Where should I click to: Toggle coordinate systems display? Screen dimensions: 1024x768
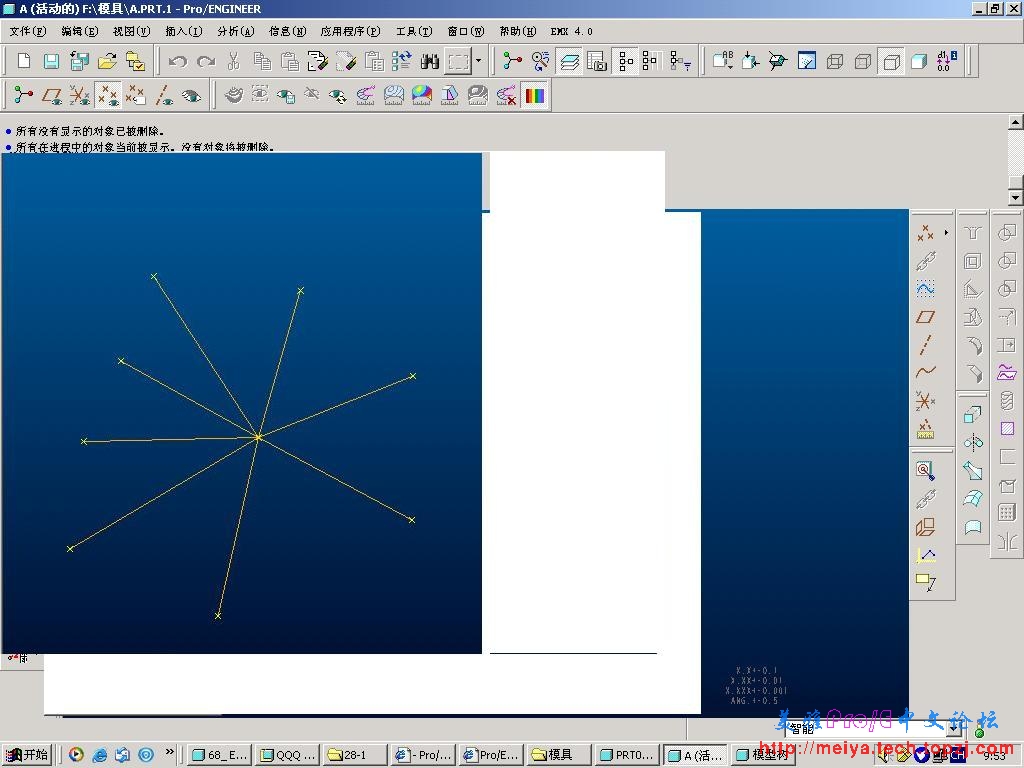pyautogui.click(x=80, y=95)
